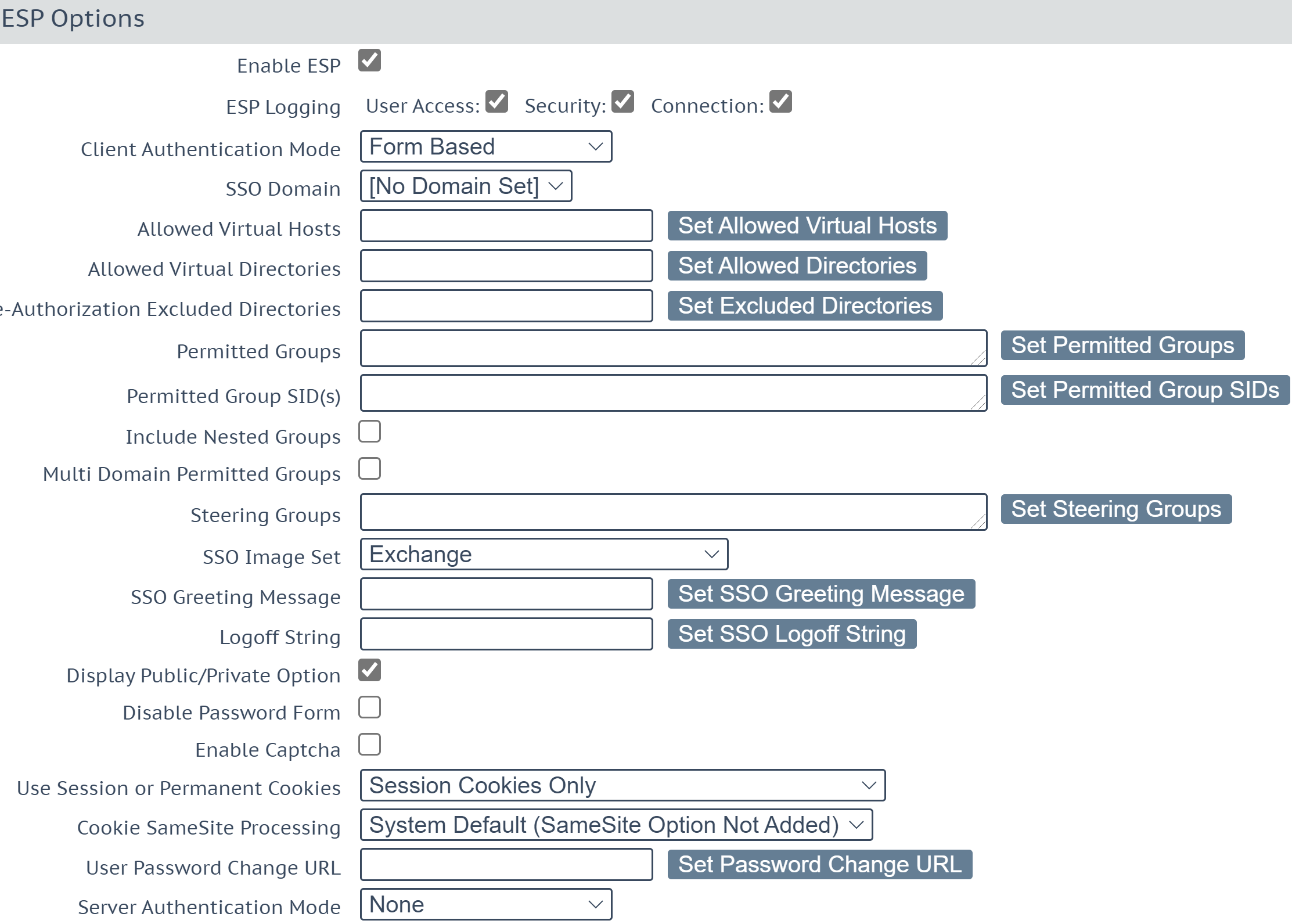Click Set SSO Logoff String button
This screenshot has height=924, width=1292.
click(792, 634)
